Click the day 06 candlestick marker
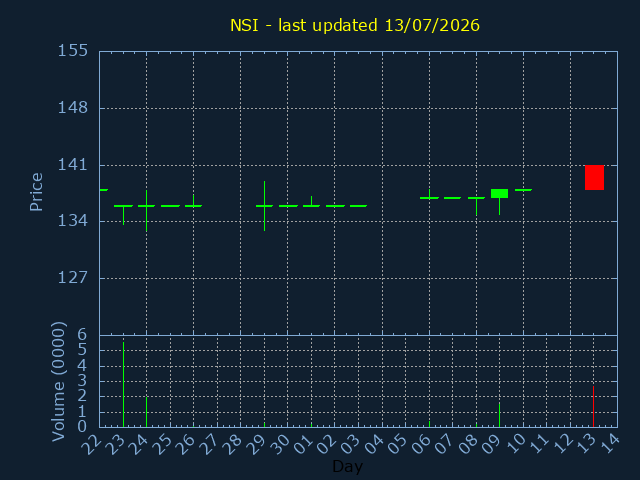This screenshot has height=480, width=640. pyautogui.click(x=429, y=195)
